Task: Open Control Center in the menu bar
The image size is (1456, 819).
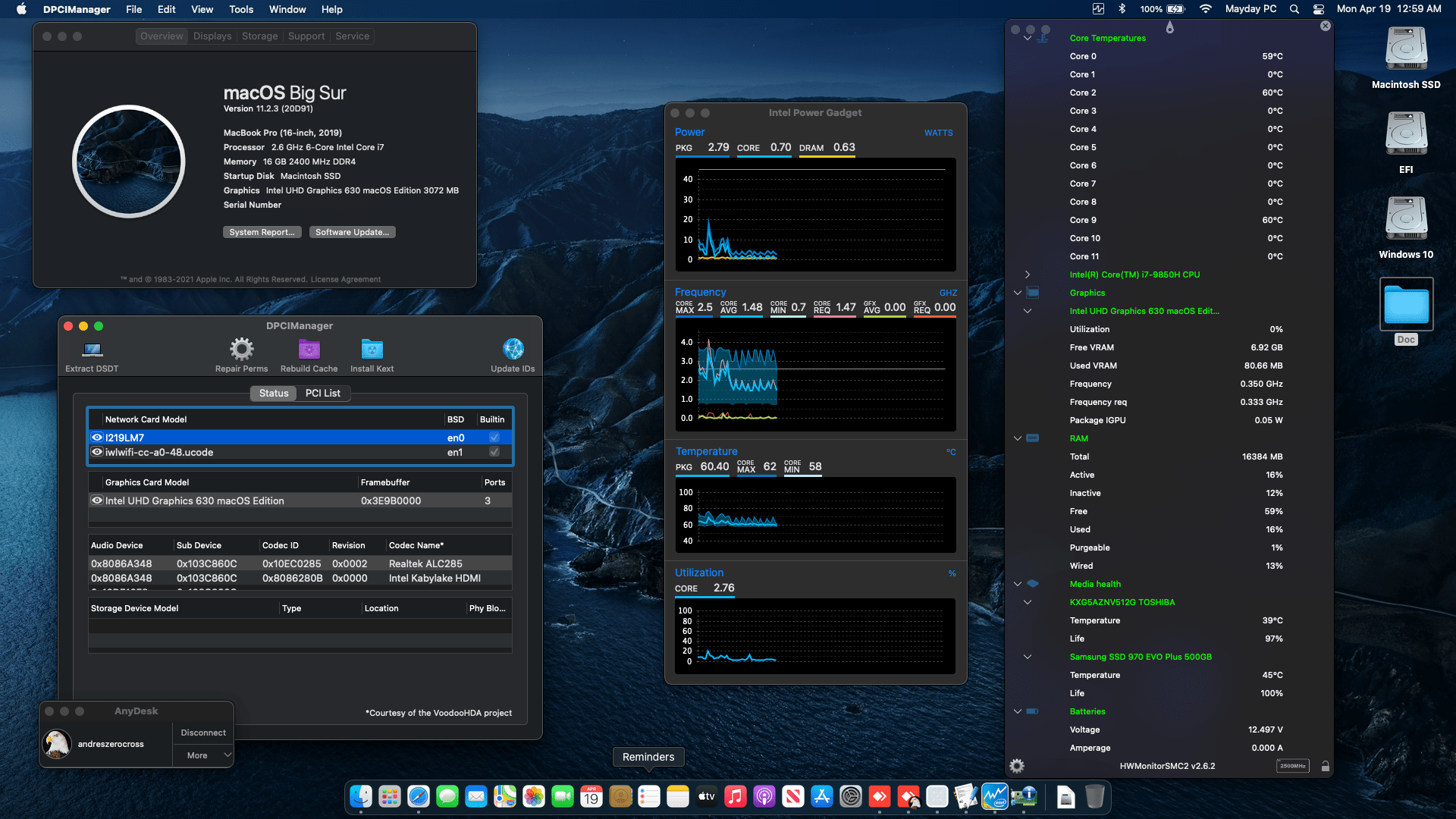Action: tap(1319, 9)
